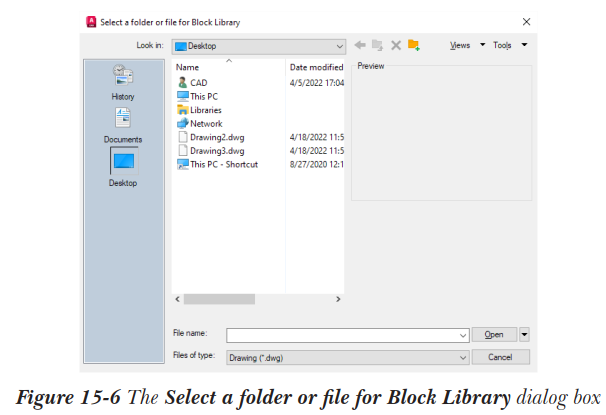Sort files by Date modified column header
This screenshot has height=415, width=606.
click(315, 67)
